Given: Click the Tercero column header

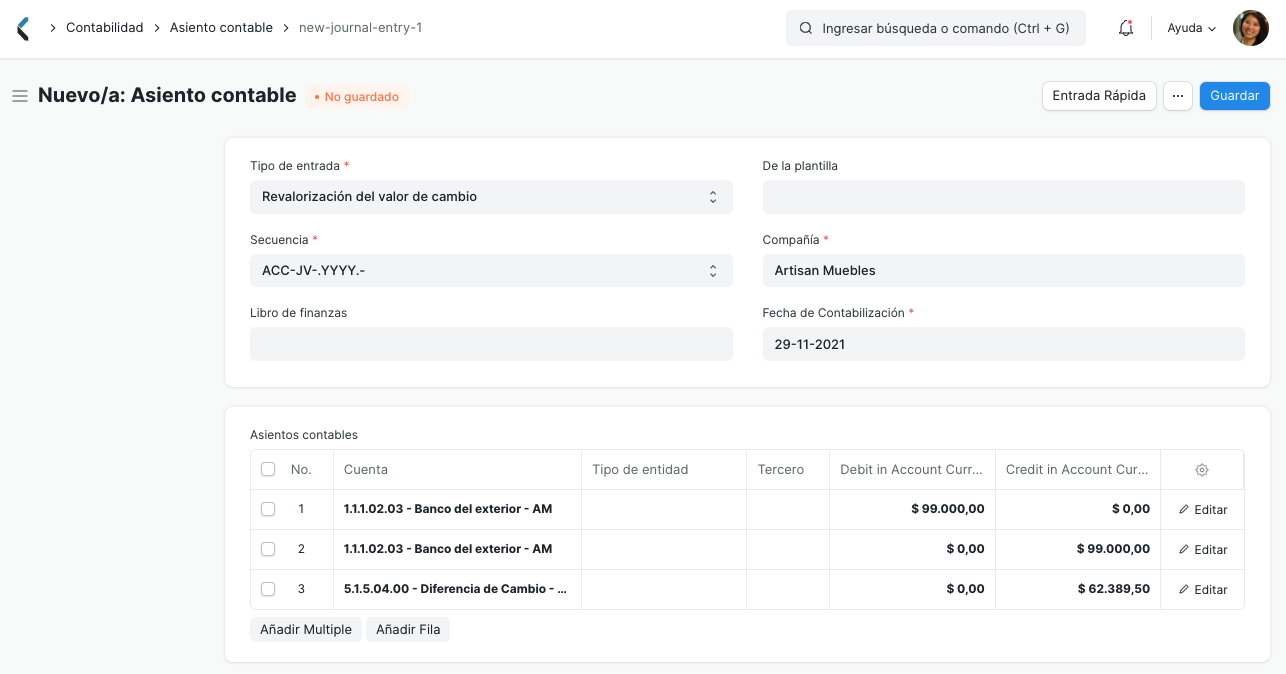Looking at the screenshot, I should click(x=788, y=469).
